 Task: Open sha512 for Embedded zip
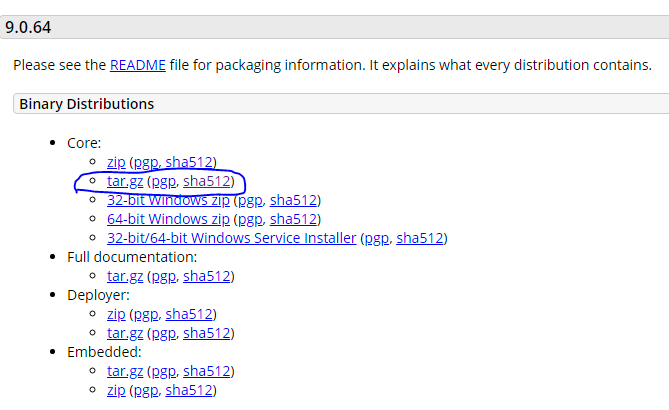189,390
